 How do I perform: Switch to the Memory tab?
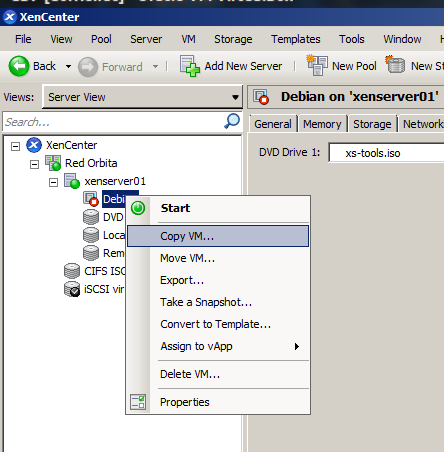tap(322, 124)
